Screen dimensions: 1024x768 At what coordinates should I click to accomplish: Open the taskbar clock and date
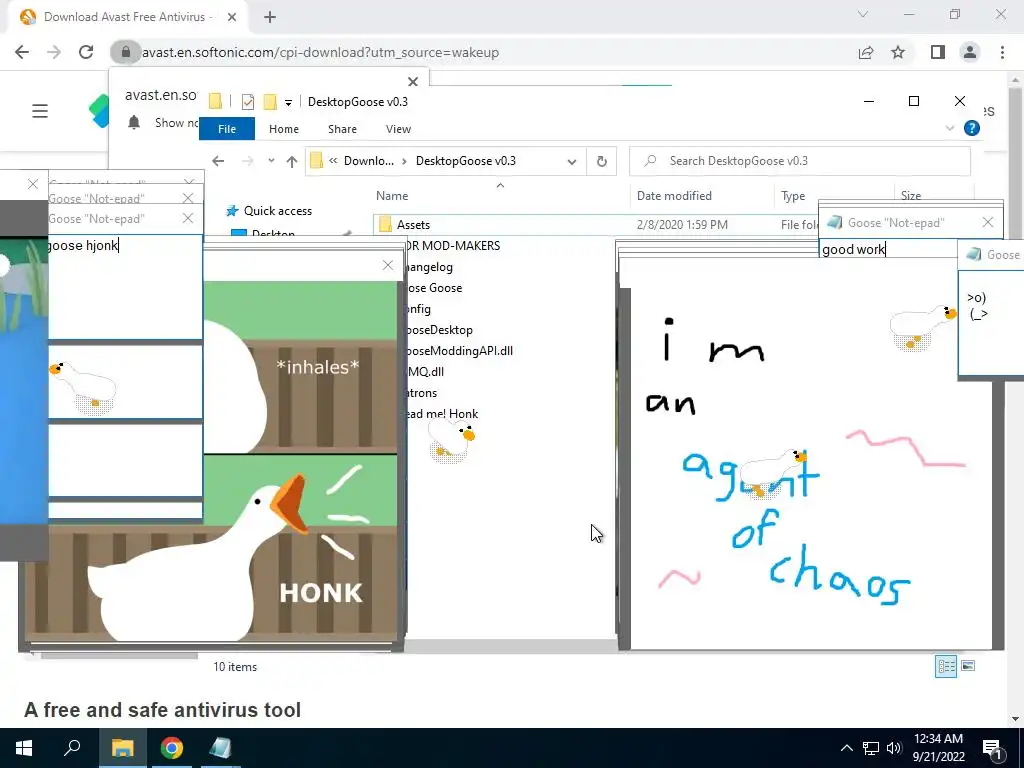(x=938, y=748)
